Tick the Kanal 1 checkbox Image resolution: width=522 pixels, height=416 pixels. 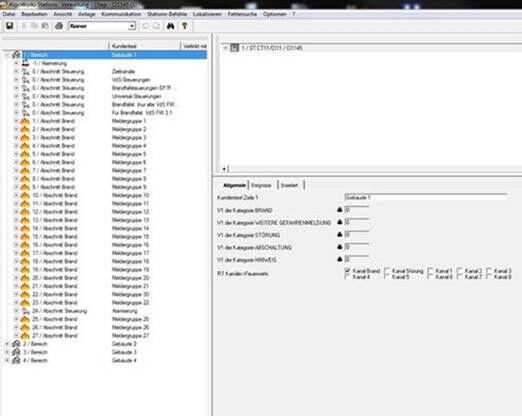pos(430,270)
